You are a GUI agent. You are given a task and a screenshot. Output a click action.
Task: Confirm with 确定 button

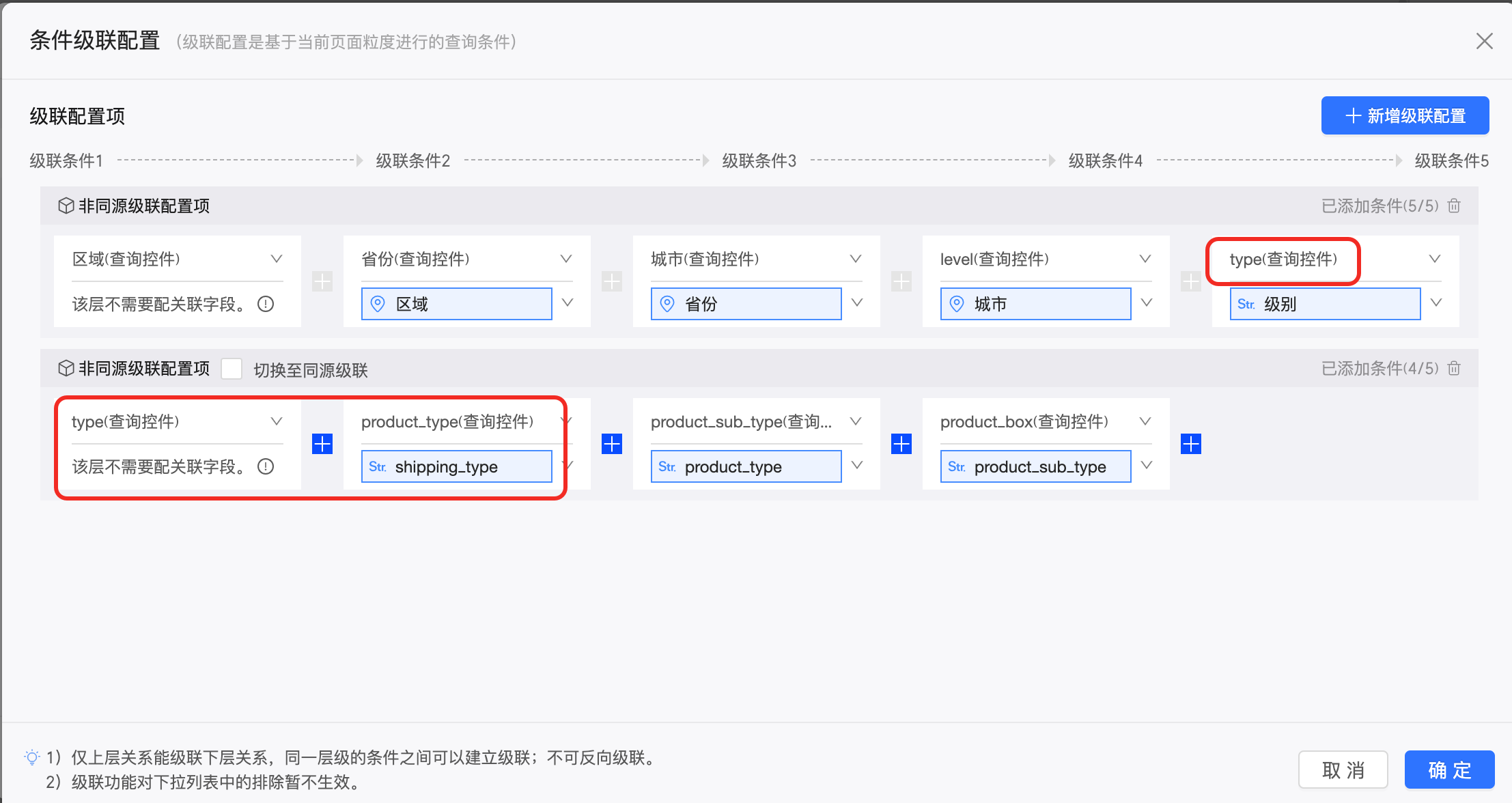tap(1449, 770)
